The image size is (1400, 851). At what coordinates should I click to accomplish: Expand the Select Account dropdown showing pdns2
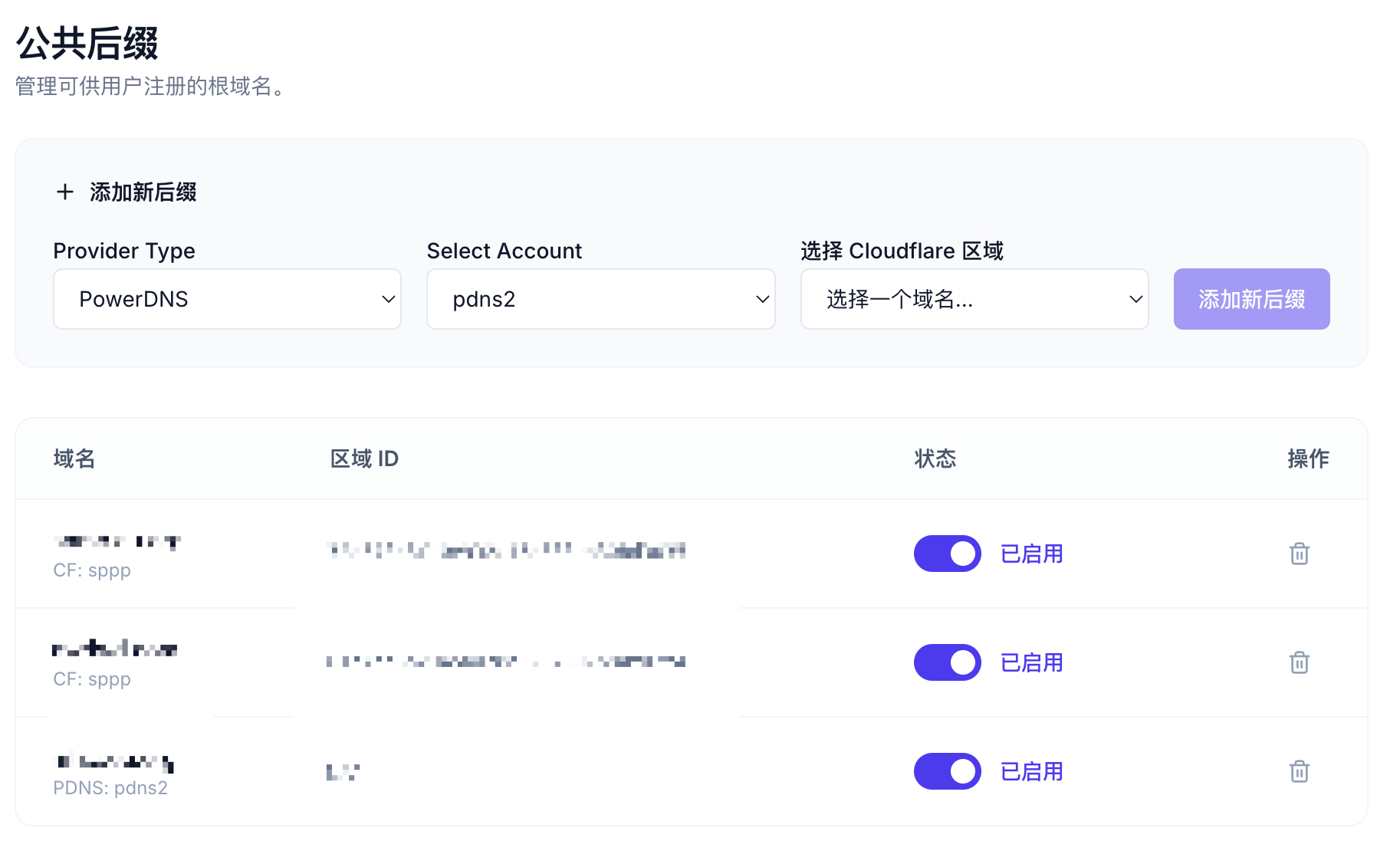[x=600, y=299]
